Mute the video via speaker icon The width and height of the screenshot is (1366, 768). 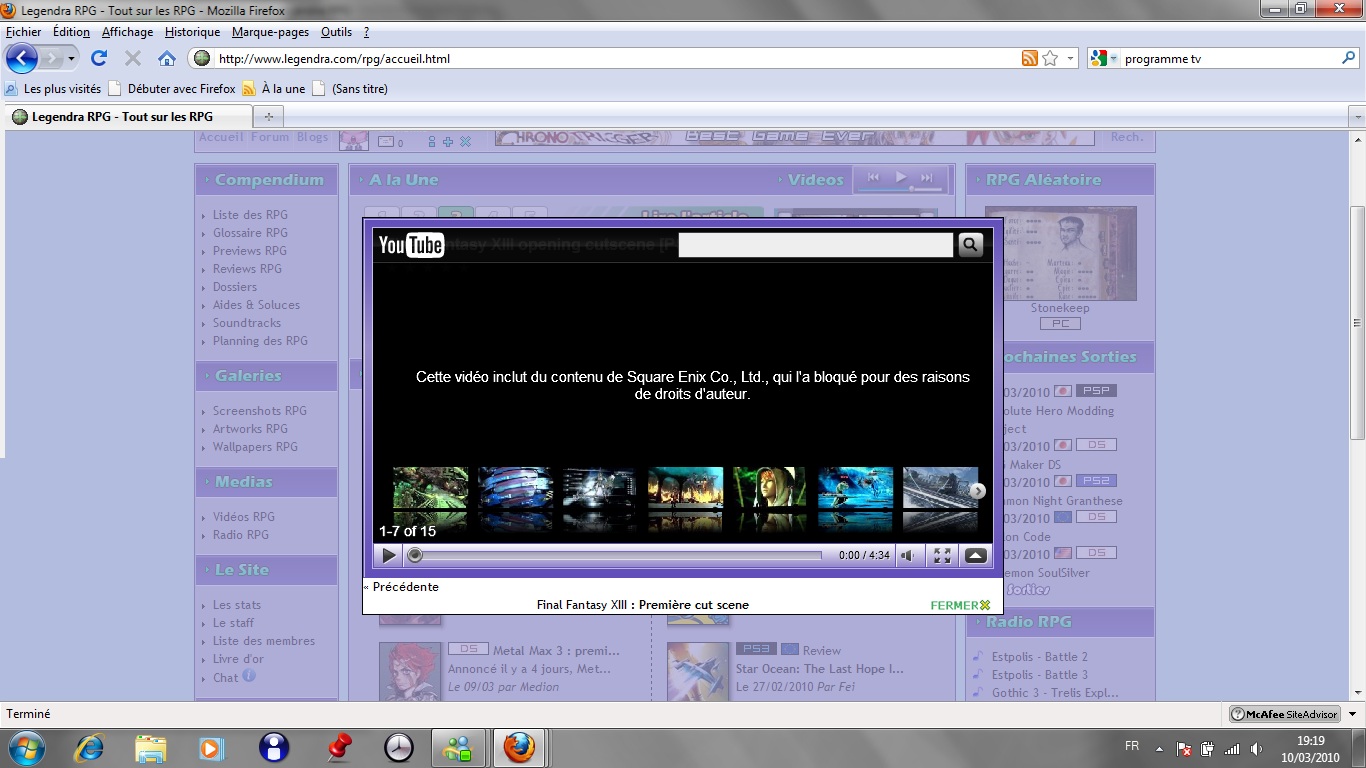pyautogui.click(x=908, y=555)
